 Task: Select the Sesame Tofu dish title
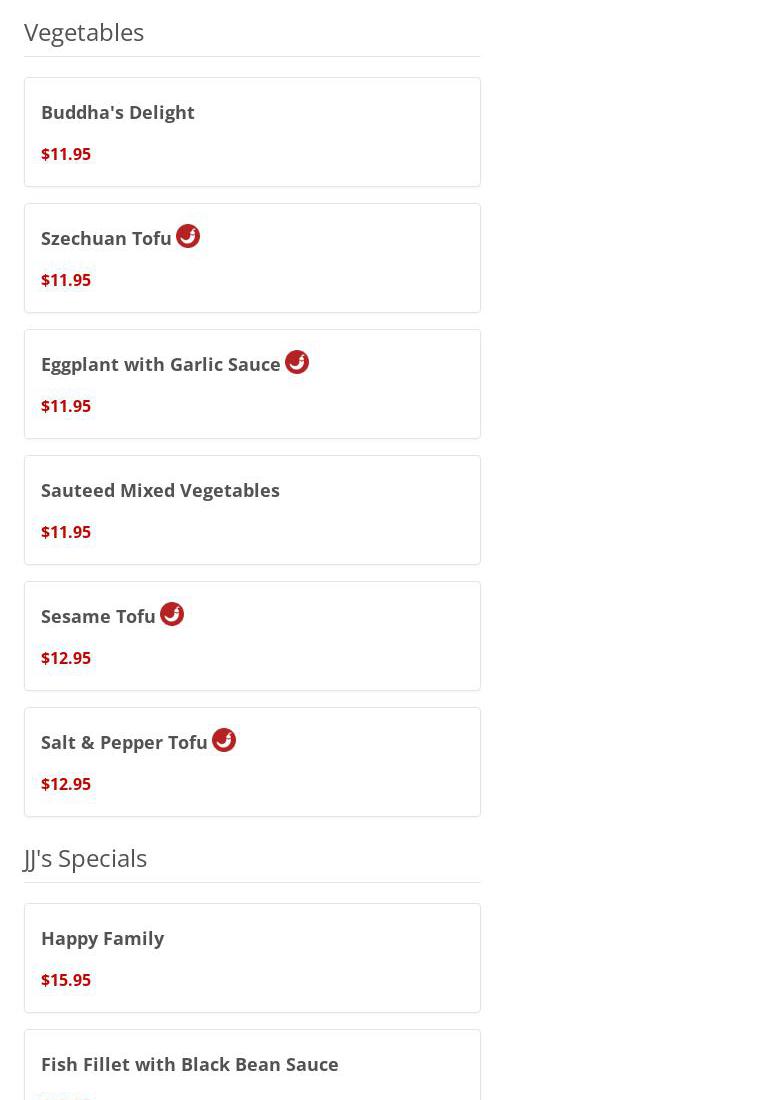[x=98, y=616]
